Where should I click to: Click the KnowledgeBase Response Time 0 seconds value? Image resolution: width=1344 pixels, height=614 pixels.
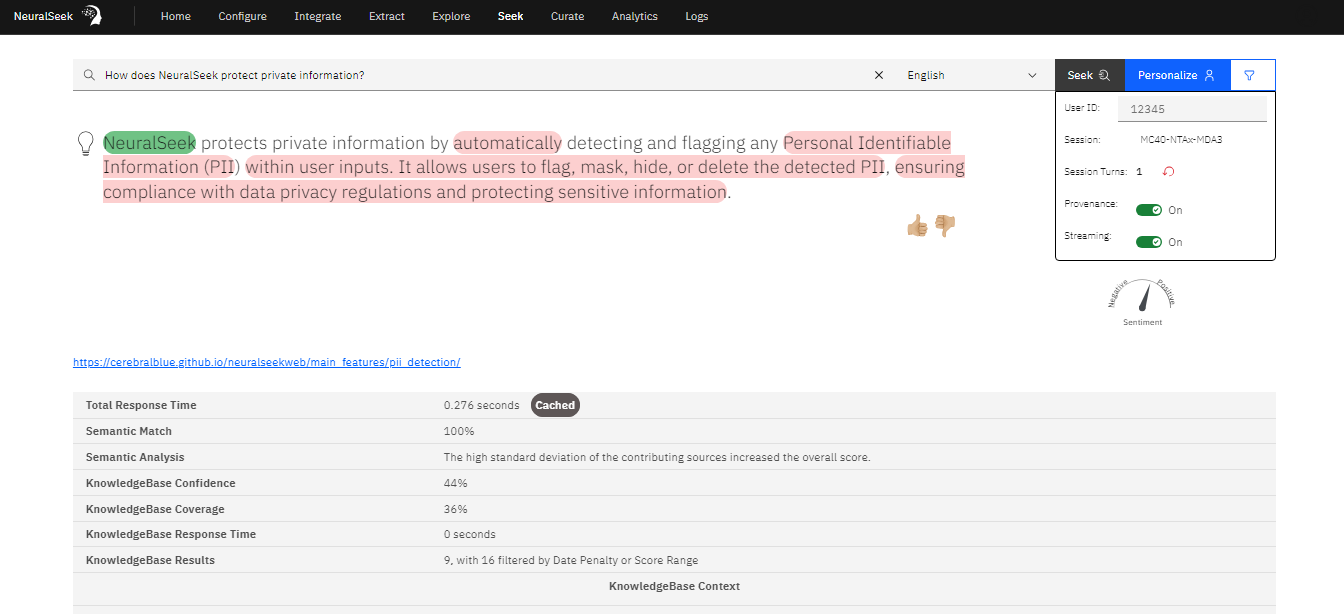[x=470, y=534]
